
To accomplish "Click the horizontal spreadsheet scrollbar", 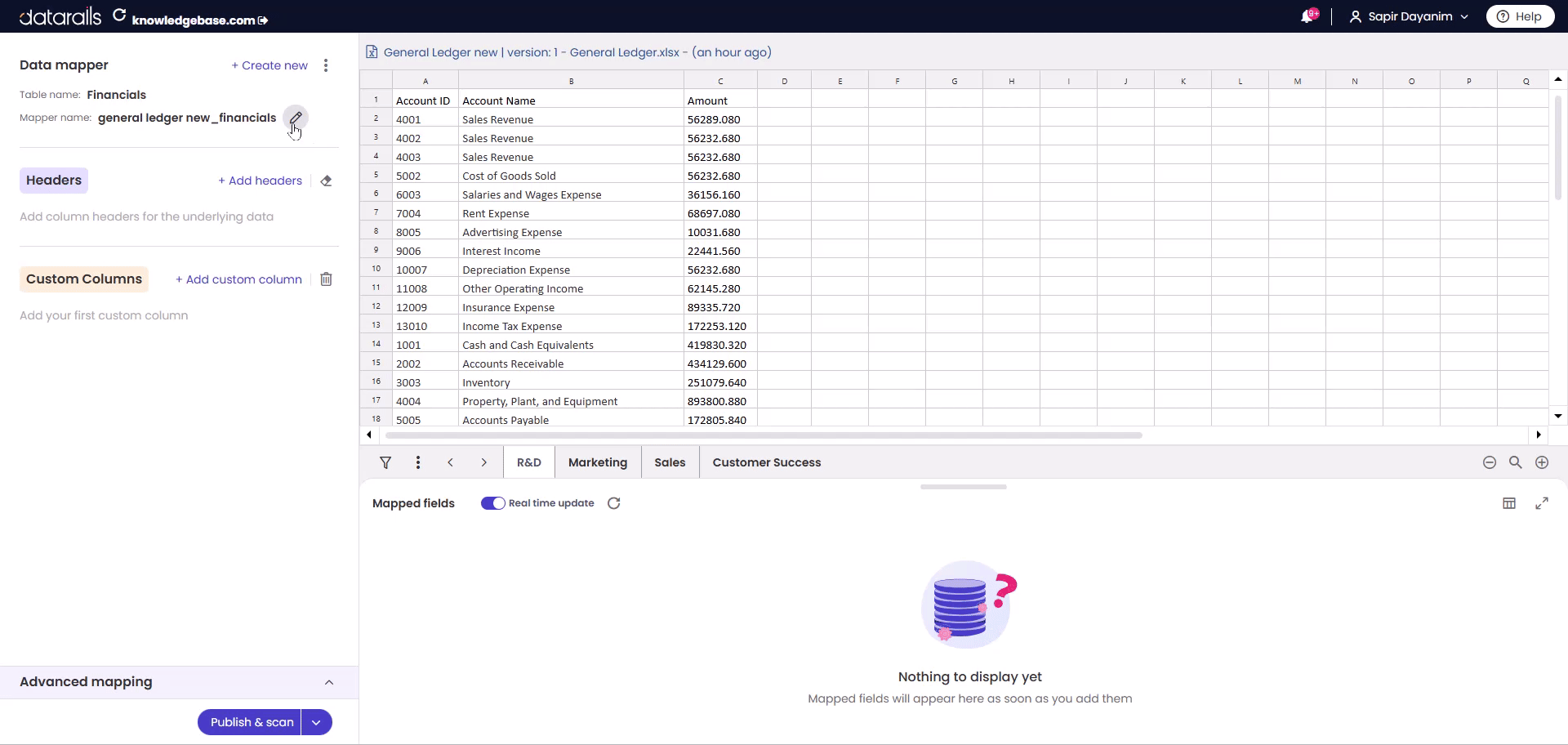I will click(x=759, y=435).
